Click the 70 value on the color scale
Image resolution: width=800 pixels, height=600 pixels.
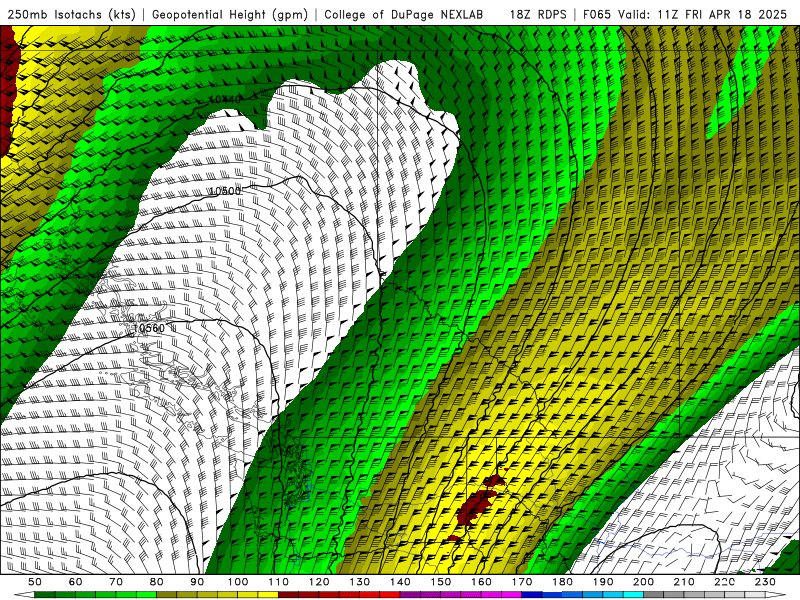tap(116, 582)
